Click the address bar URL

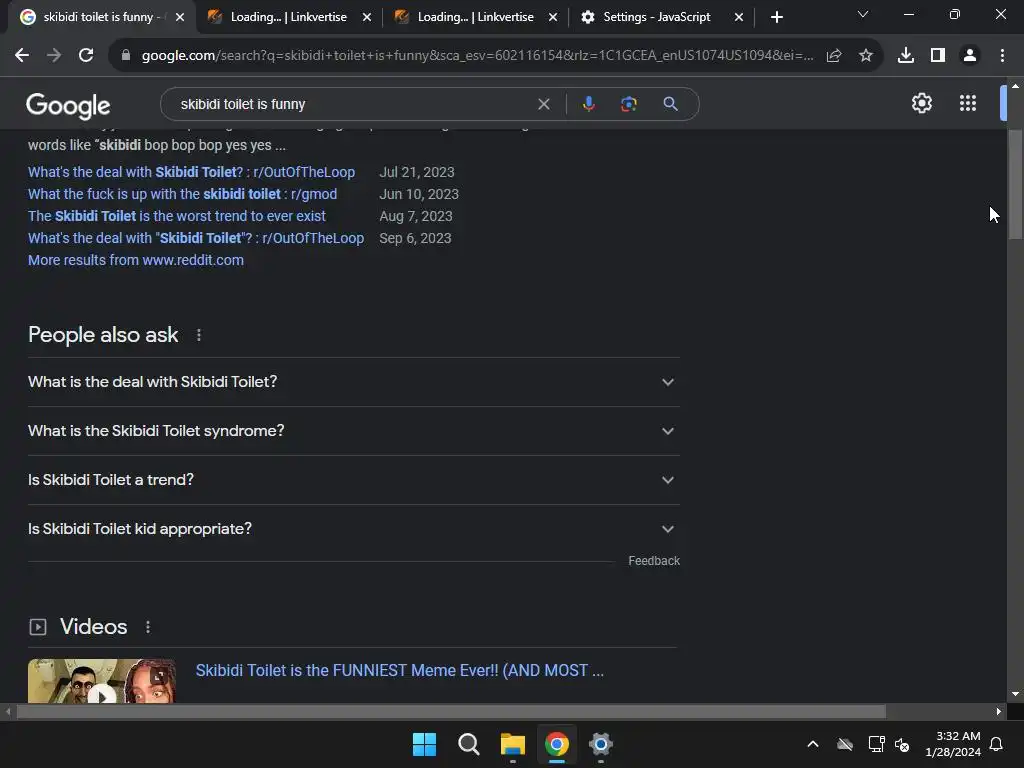pyautogui.click(x=477, y=56)
